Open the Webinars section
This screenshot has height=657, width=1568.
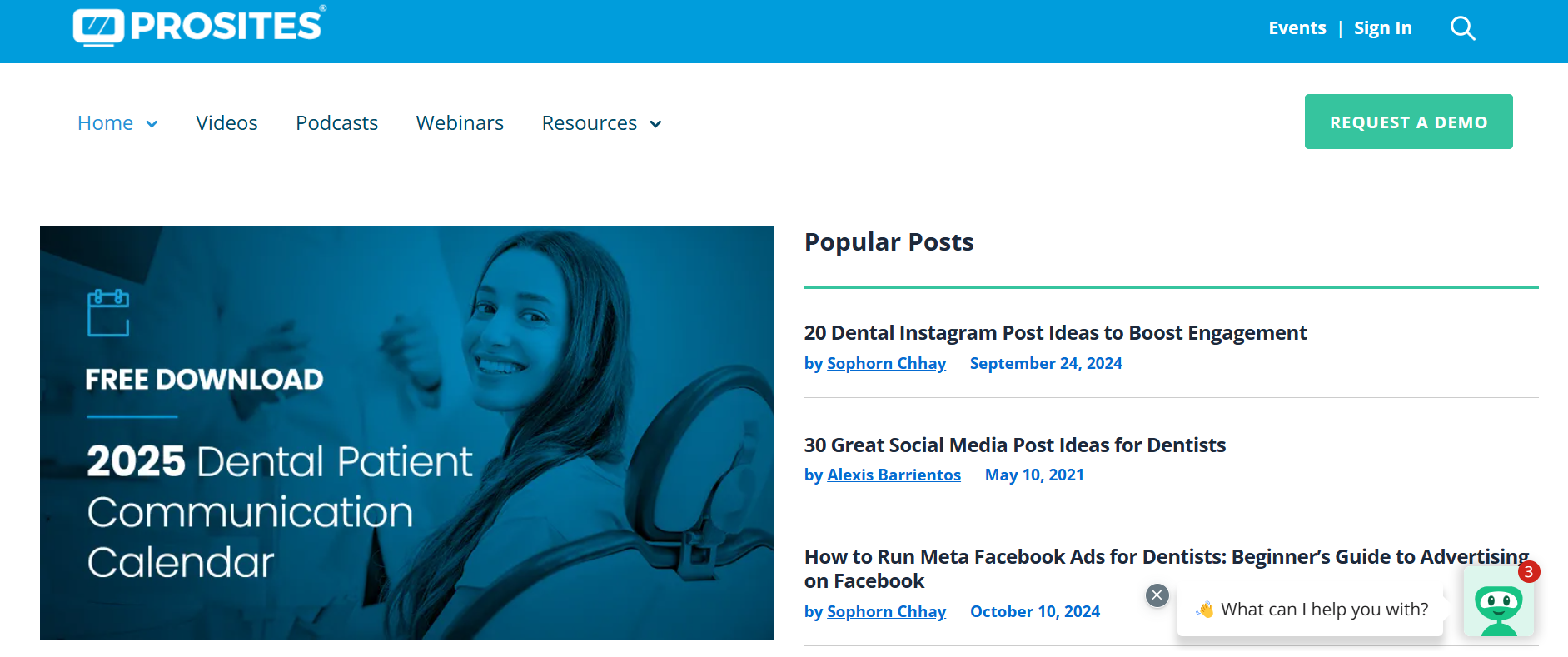pyautogui.click(x=460, y=123)
